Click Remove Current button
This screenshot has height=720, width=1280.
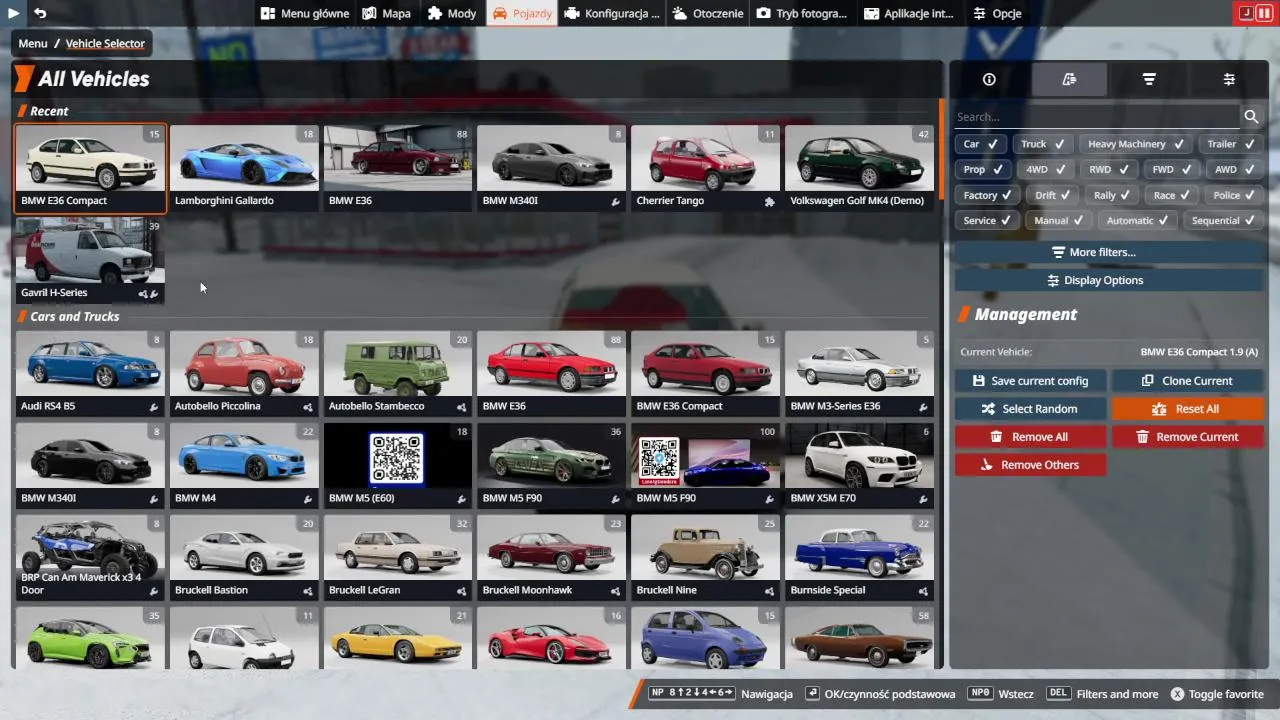1187,437
